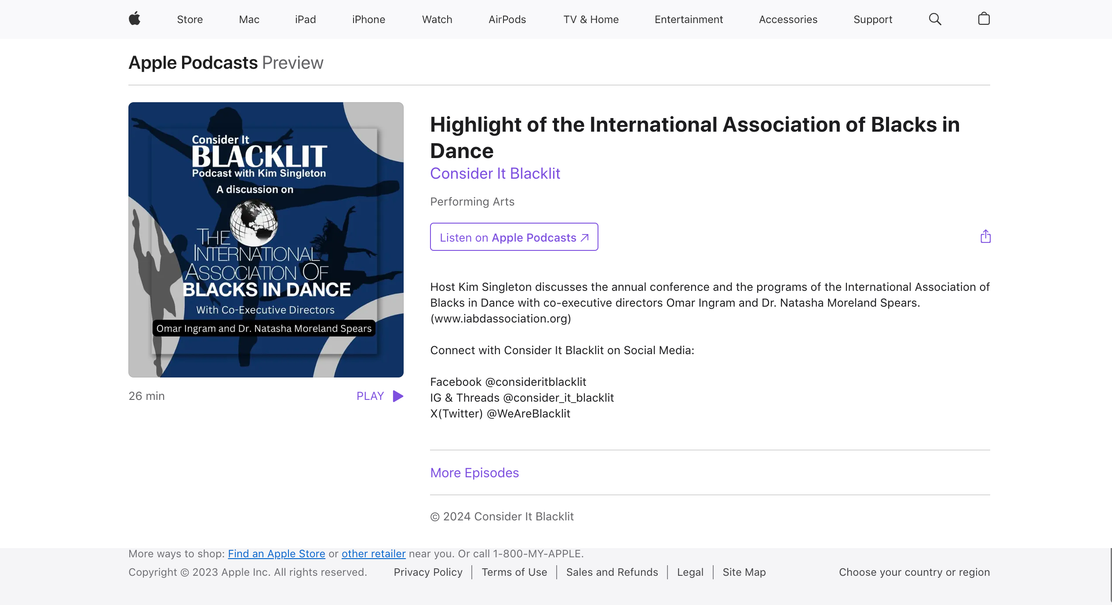The image size is (1112, 605).
Task: Open the shopping bag icon
Action: click(984, 18)
